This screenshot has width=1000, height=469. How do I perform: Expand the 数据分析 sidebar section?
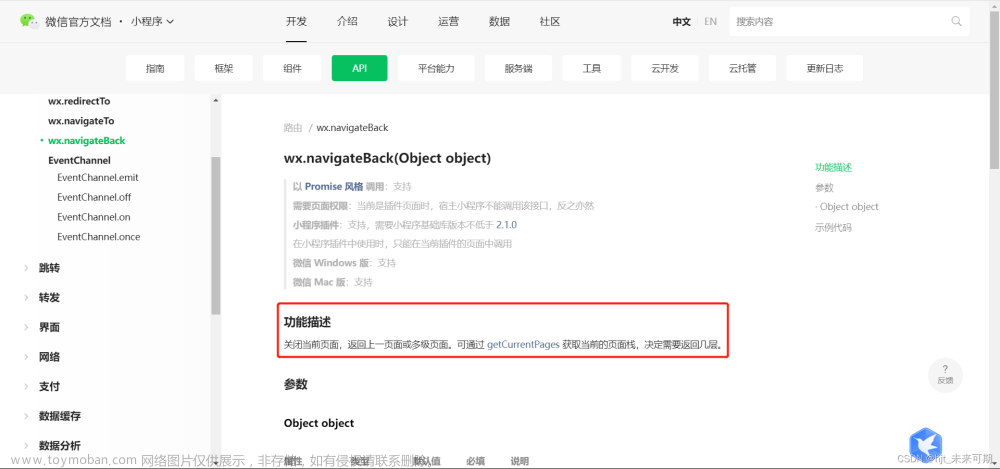tap(60, 445)
